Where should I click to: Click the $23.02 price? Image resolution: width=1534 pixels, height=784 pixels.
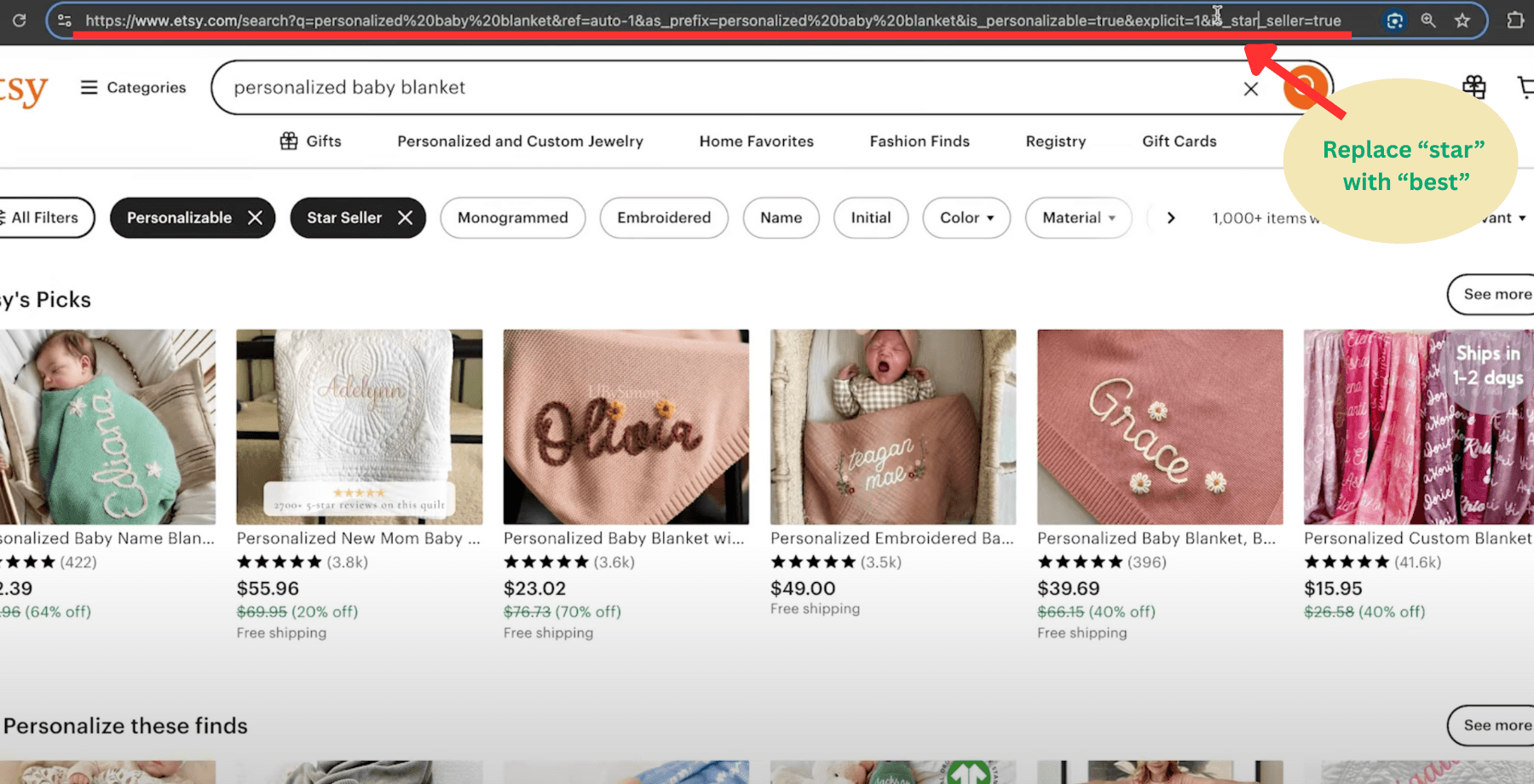click(x=534, y=589)
